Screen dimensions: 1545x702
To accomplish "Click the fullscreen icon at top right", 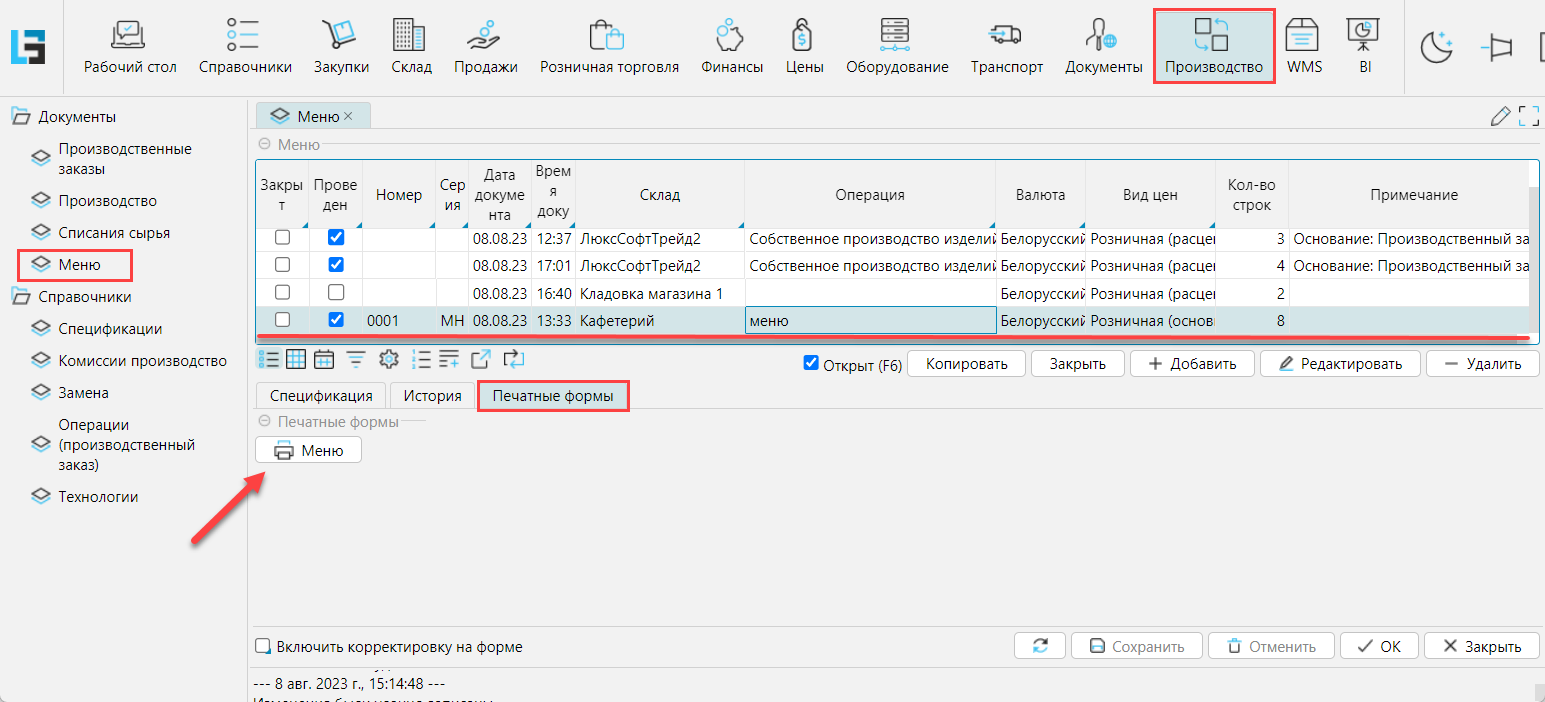I will click(1528, 116).
